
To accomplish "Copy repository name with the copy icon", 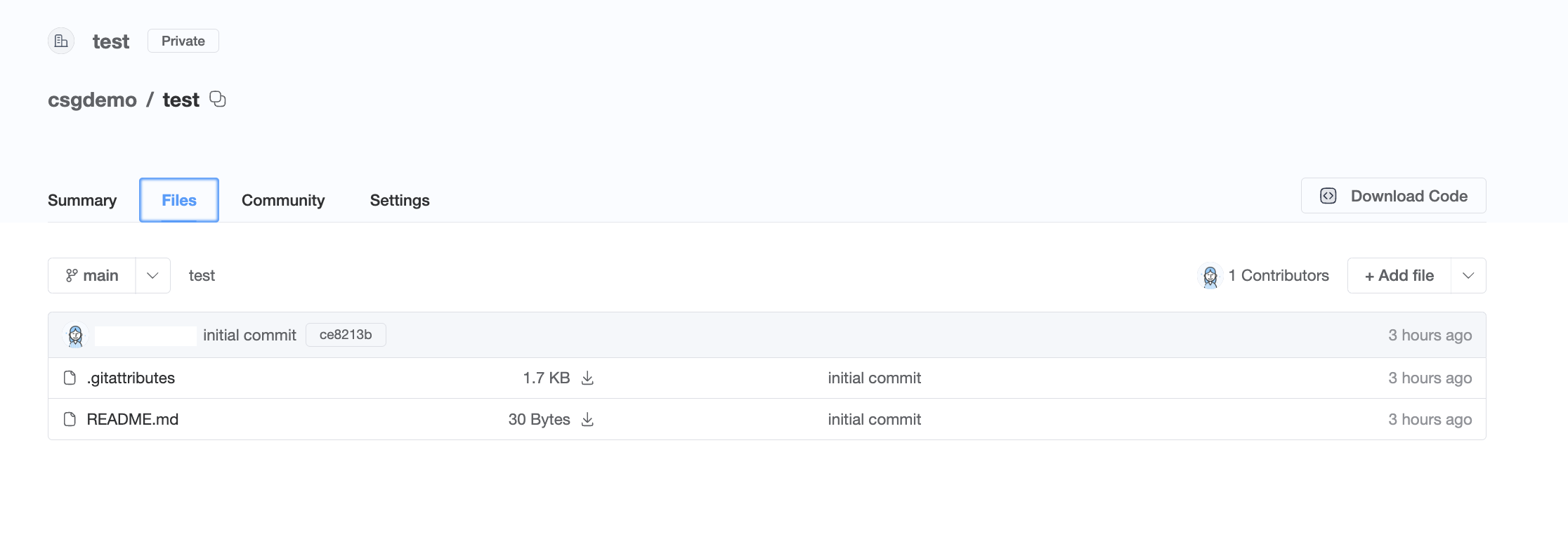I will pyautogui.click(x=218, y=99).
